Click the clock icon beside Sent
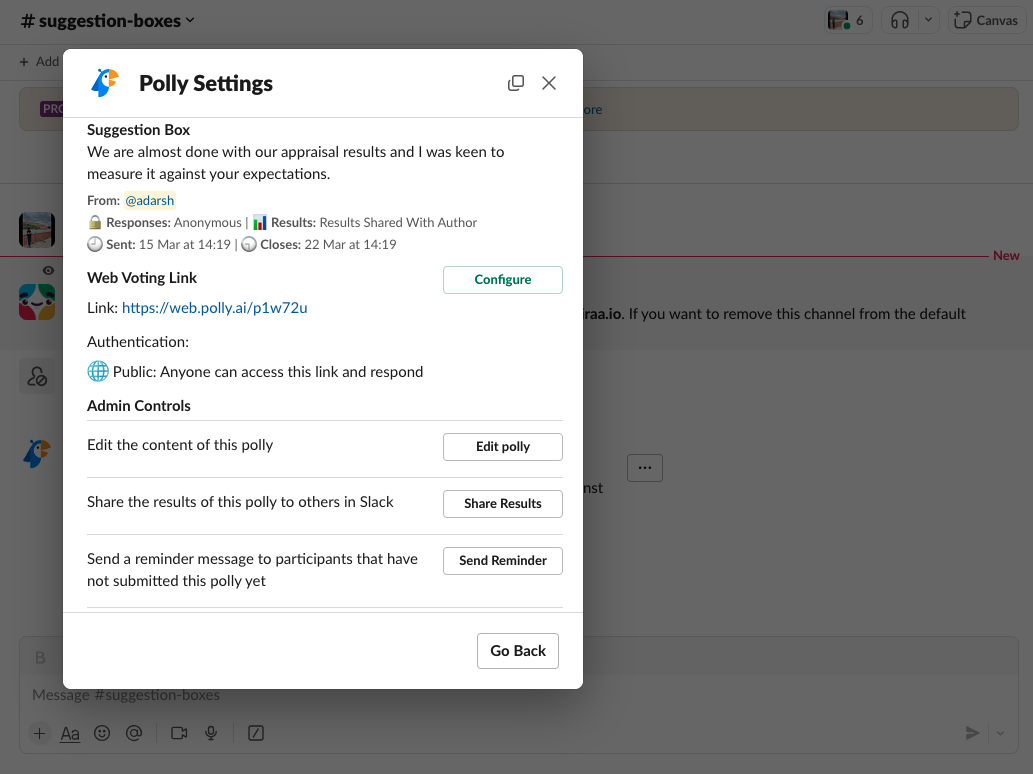Viewport: 1033px width, 774px height. pos(95,244)
